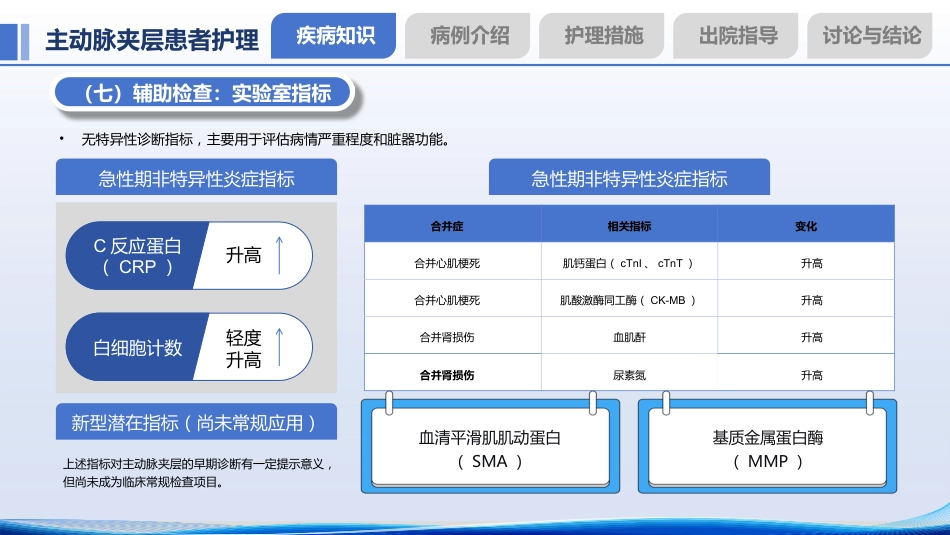
Task: Click the 新型潜在指标（尚未常规应用）header
Action: click(x=196, y=422)
